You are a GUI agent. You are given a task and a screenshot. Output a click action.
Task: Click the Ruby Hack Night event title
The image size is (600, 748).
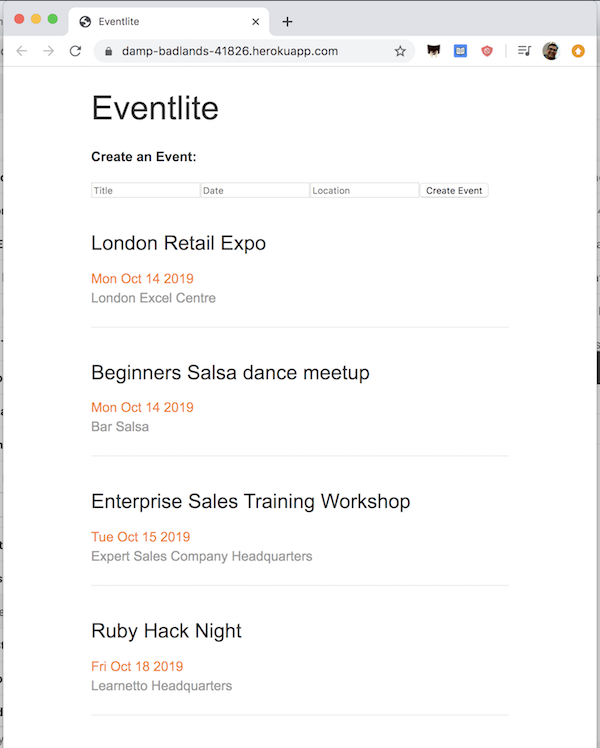coord(166,631)
